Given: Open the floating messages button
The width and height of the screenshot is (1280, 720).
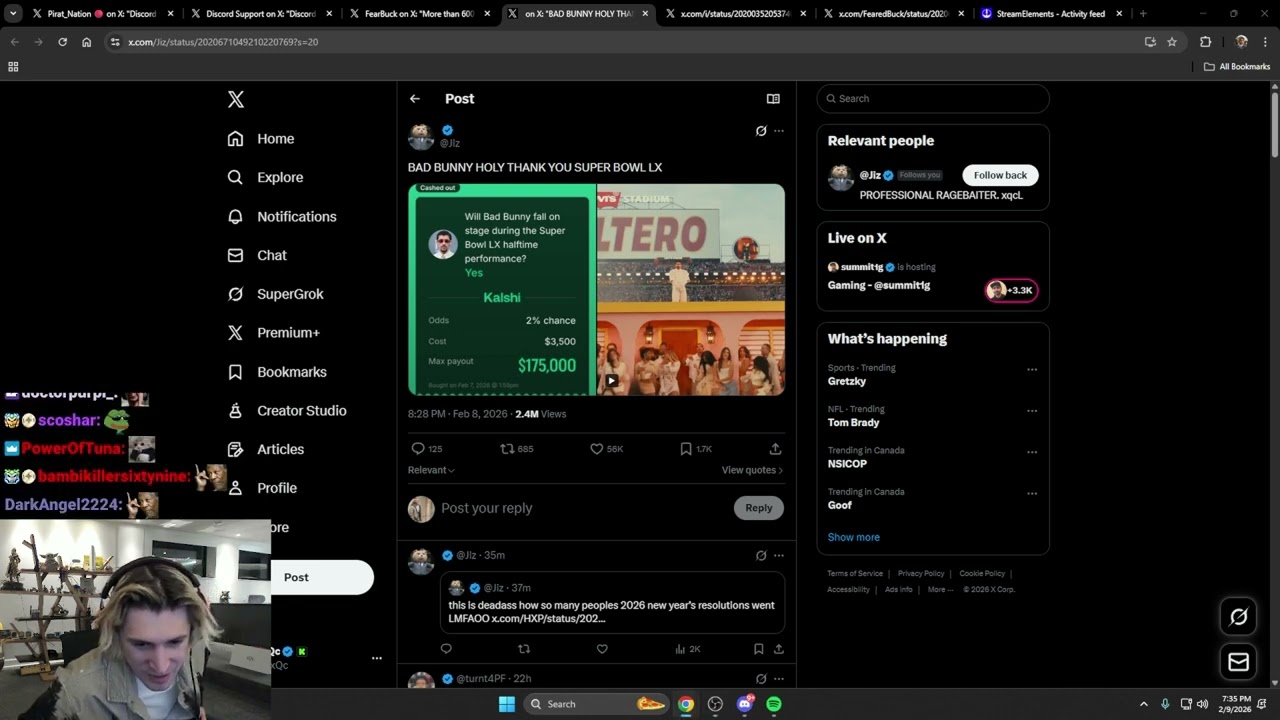Looking at the screenshot, I should point(1238,662).
